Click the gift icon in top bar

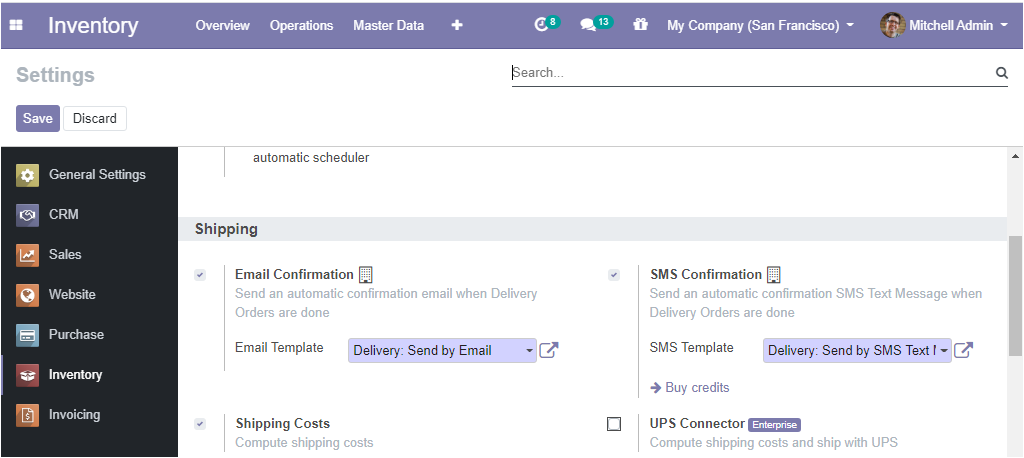pyautogui.click(x=640, y=25)
